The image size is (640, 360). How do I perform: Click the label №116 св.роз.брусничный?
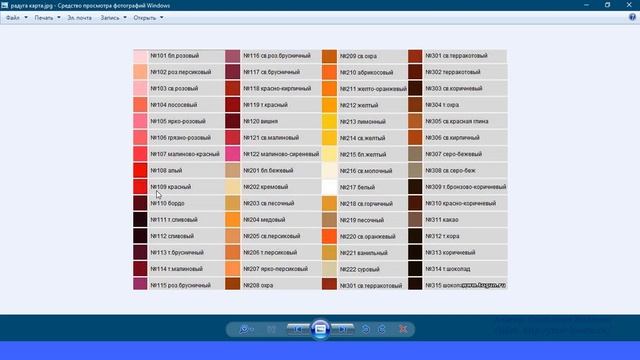(x=277, y=56)
